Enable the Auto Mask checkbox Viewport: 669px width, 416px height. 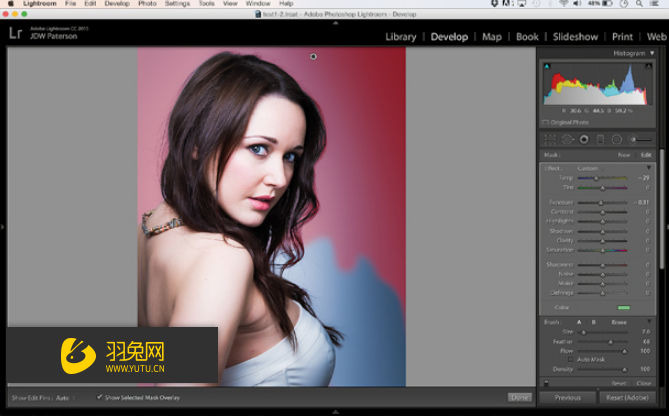click(x=571, y=360)
